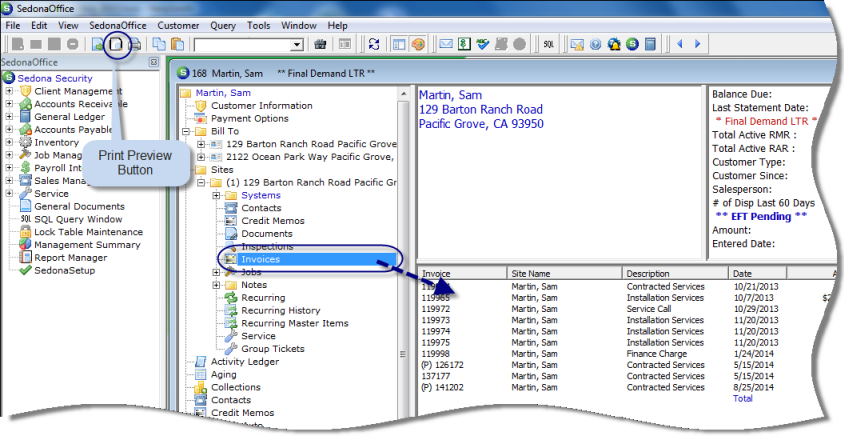This screenshot has height=436, width=844.
Task: Select the Invoices tree item
Action: tap(261, 259)
